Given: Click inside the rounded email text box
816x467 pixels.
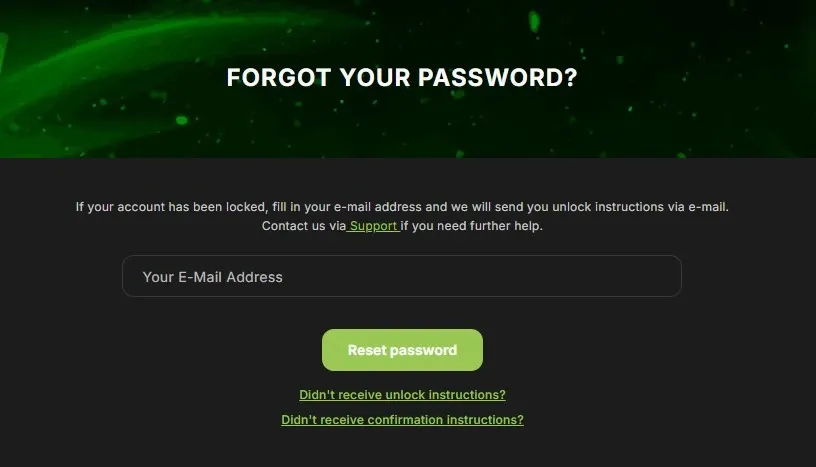Looking at the screenshot, I should pos(402,276).
